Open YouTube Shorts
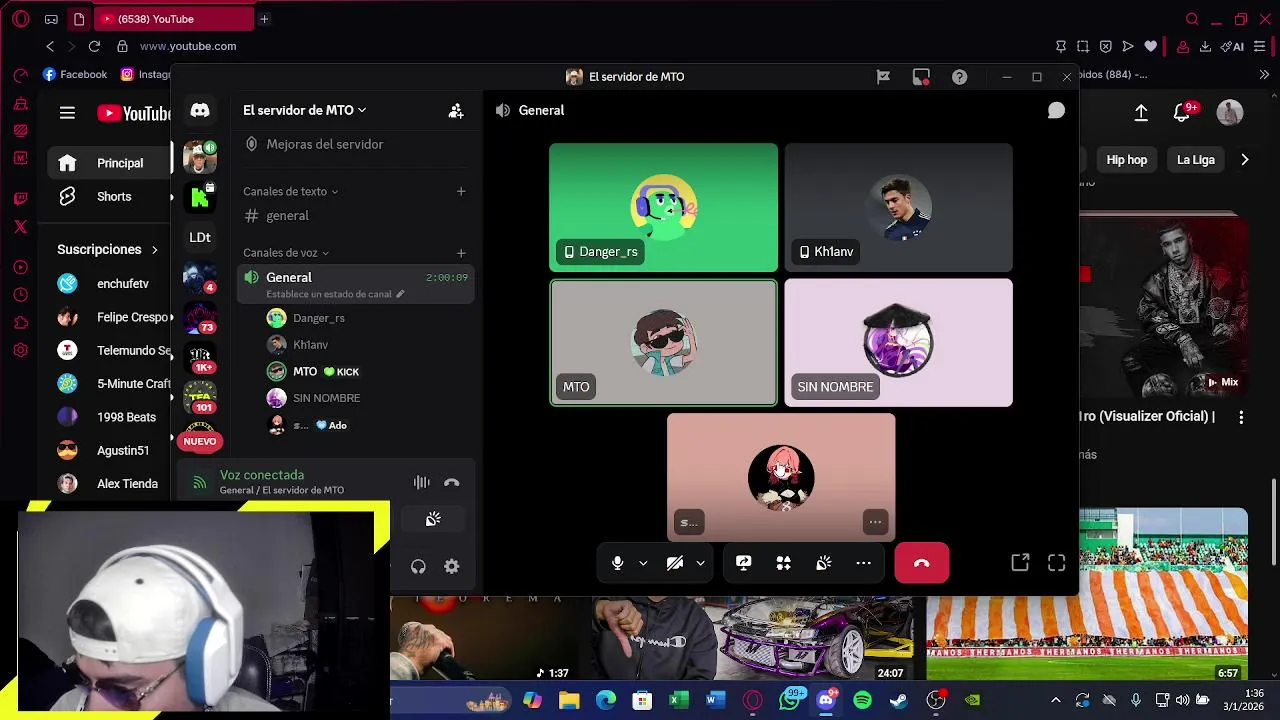The image size is (1280, 720). pos(108,197)
